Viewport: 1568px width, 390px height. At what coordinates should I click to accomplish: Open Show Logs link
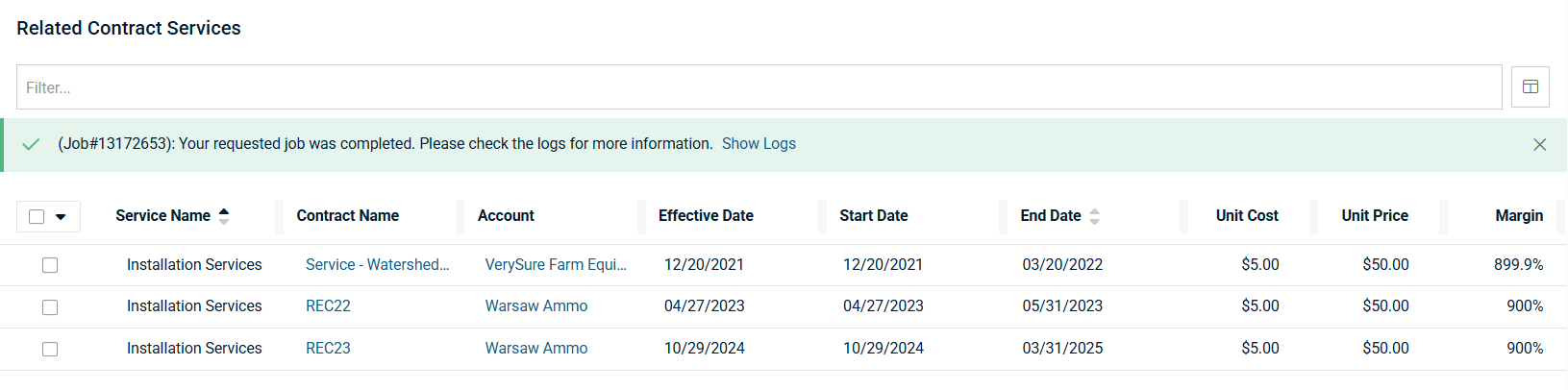(x=759, y=144)
